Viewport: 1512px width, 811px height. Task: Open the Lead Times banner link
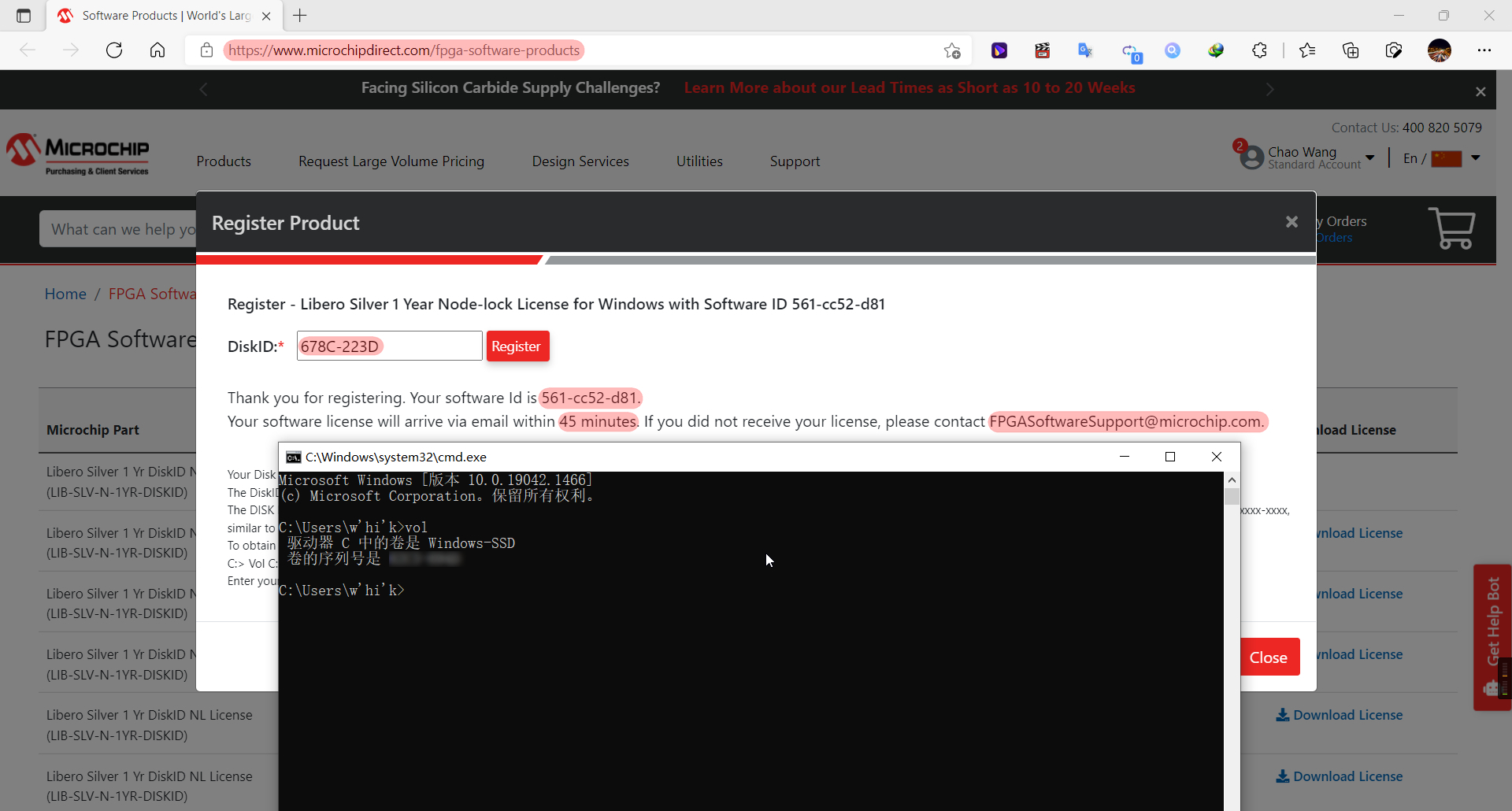910,87
